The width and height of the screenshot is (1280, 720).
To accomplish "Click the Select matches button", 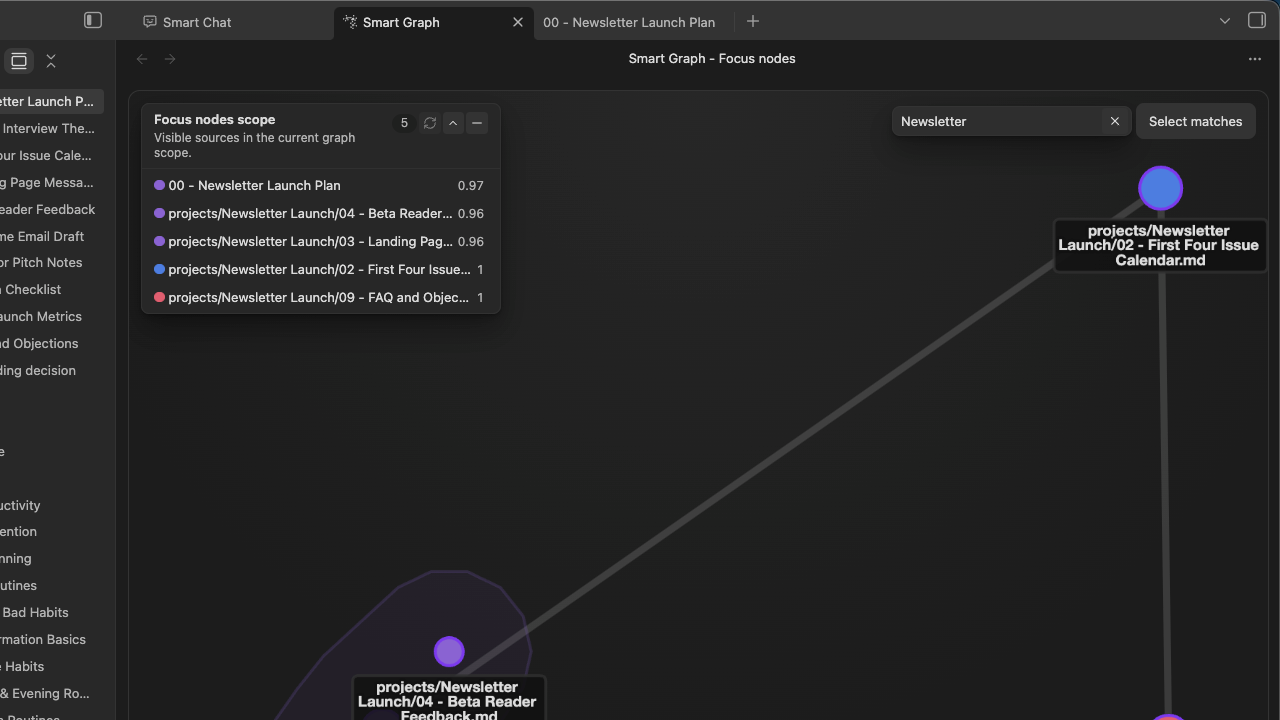I will pos(1195,121).
